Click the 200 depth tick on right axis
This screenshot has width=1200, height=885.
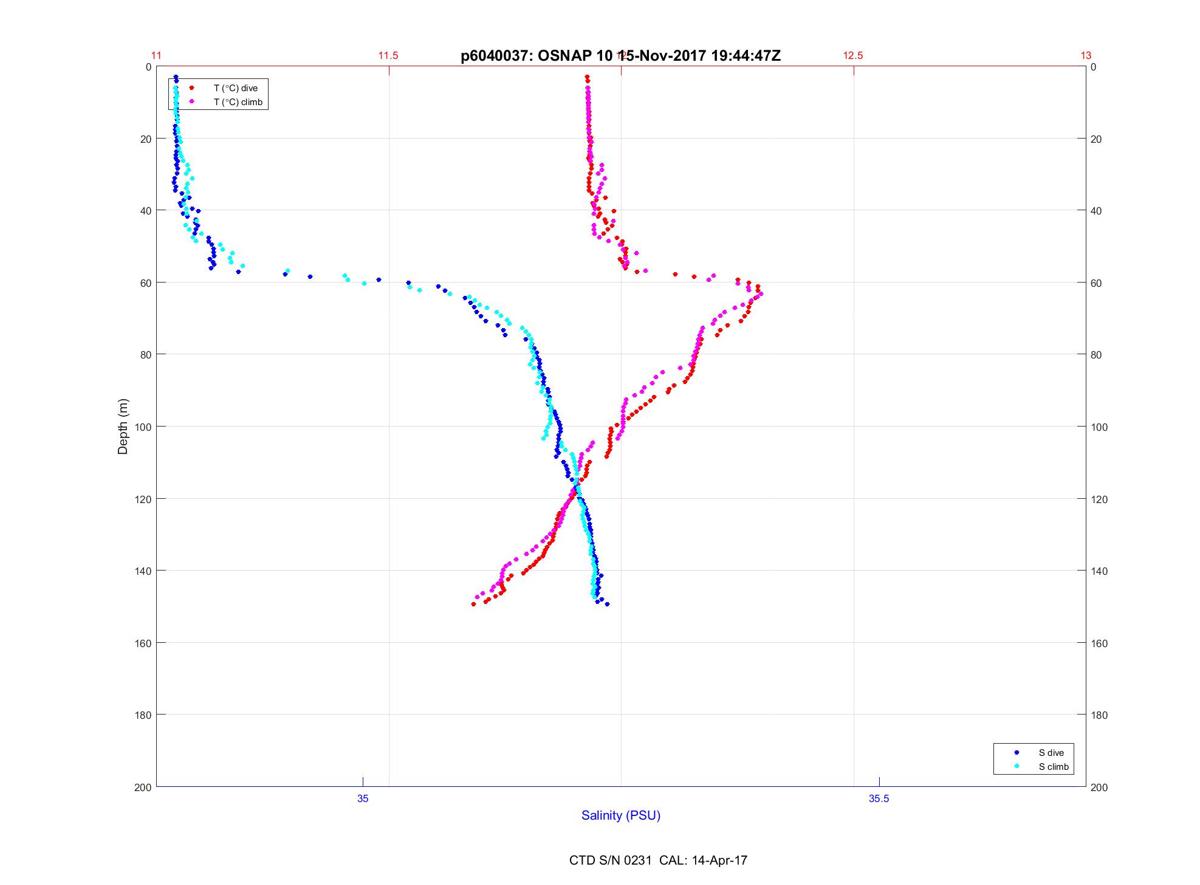[1100, 787]
